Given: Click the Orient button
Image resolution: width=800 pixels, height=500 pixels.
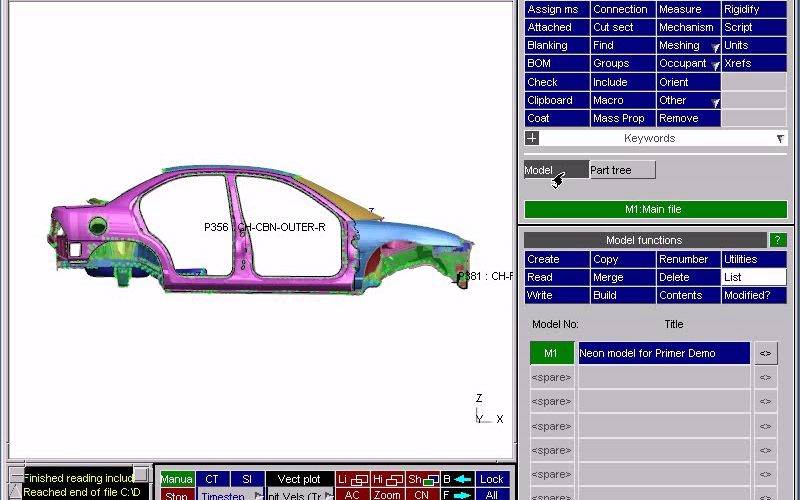Looking at the screenshot, I should 688,82.
